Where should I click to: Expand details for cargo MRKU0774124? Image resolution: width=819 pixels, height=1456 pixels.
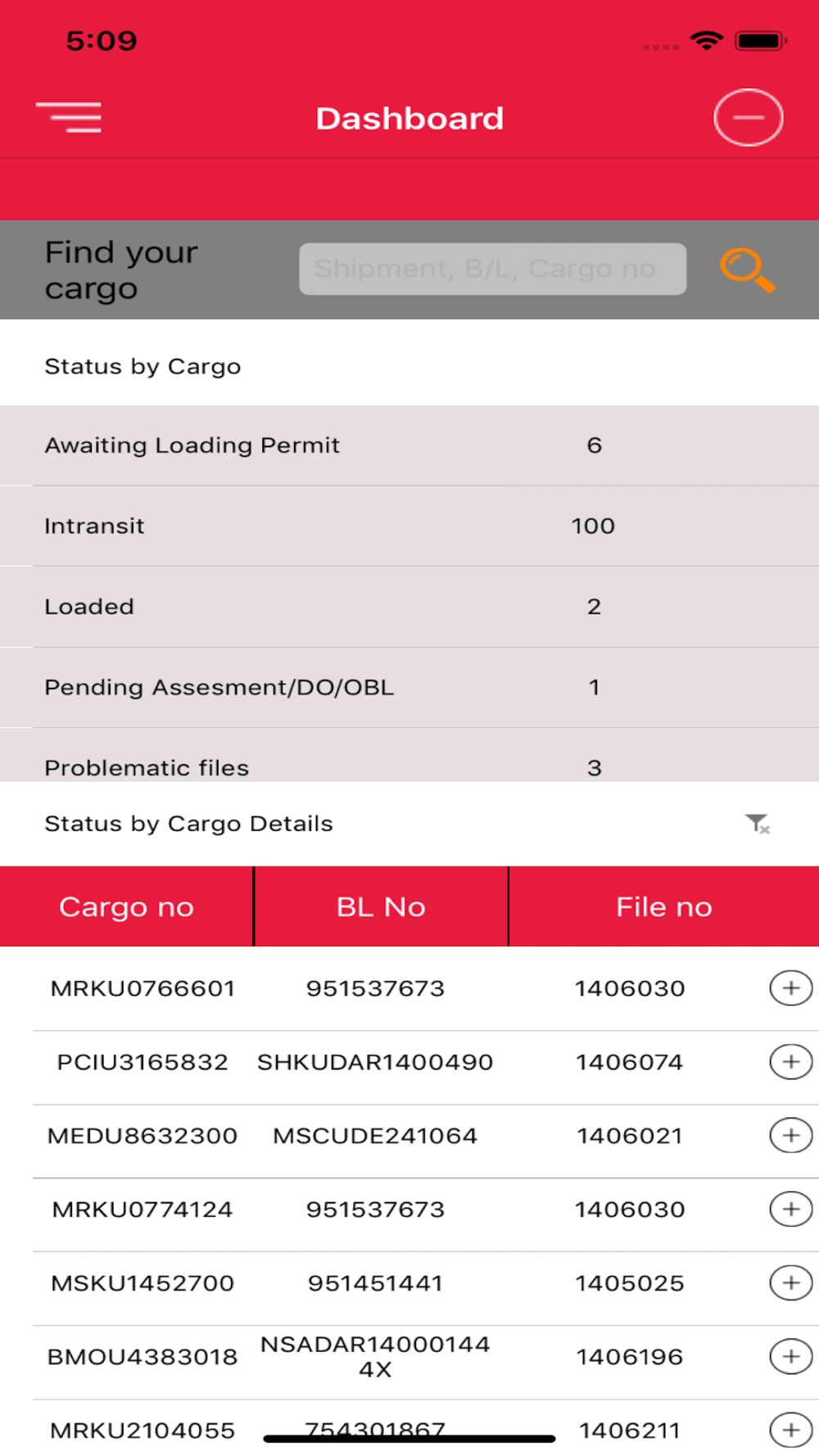click(790, 1210)
